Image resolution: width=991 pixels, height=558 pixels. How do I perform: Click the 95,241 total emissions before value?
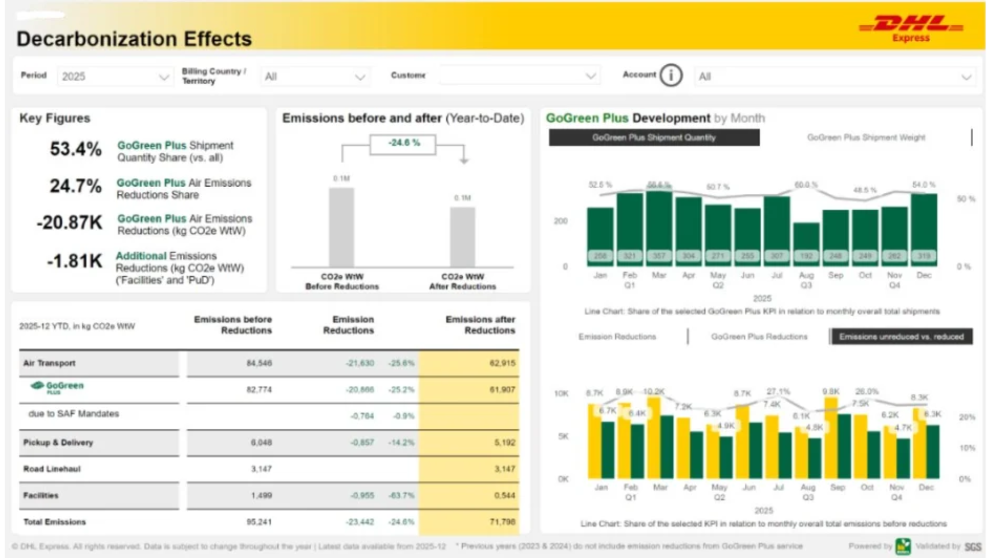tap(259, 522)
